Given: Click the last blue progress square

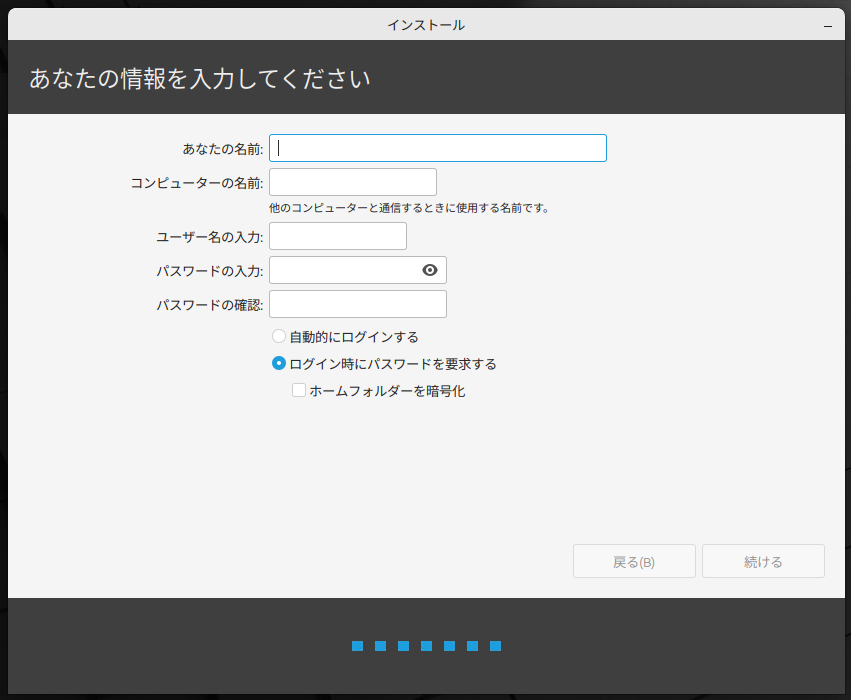Looking at the screenshot, I should [x=495, y=646].
